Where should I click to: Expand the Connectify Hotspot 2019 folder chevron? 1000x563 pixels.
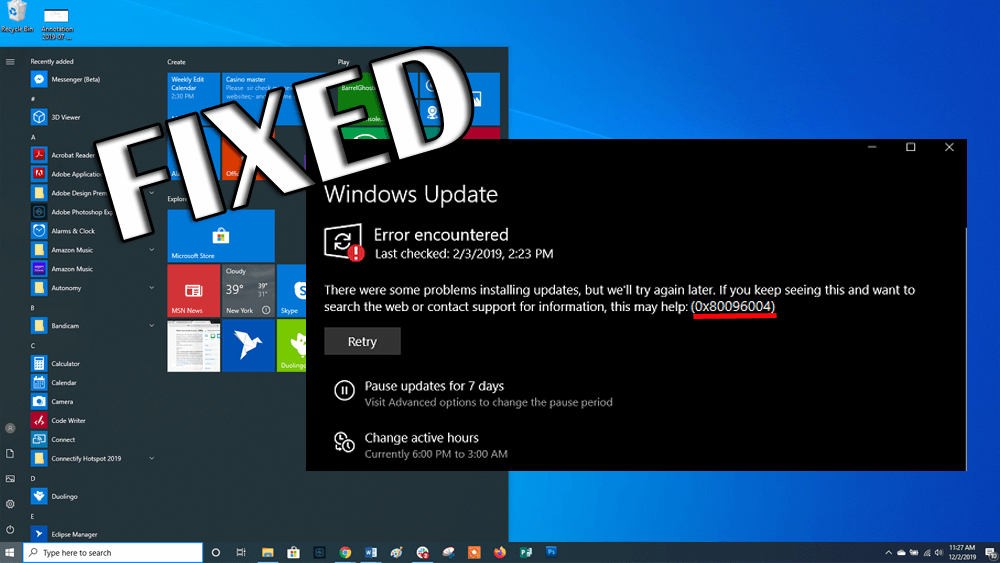[x=152, y=458]
